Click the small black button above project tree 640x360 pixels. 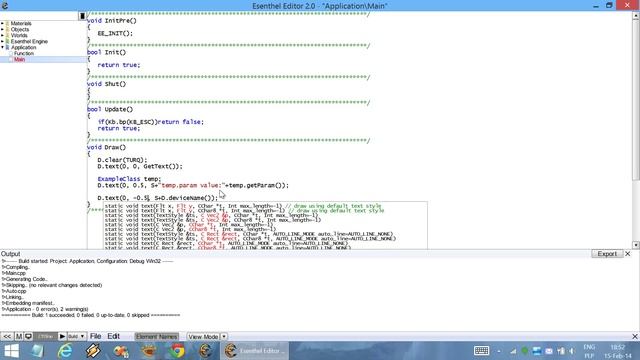(x=82, y=16)
